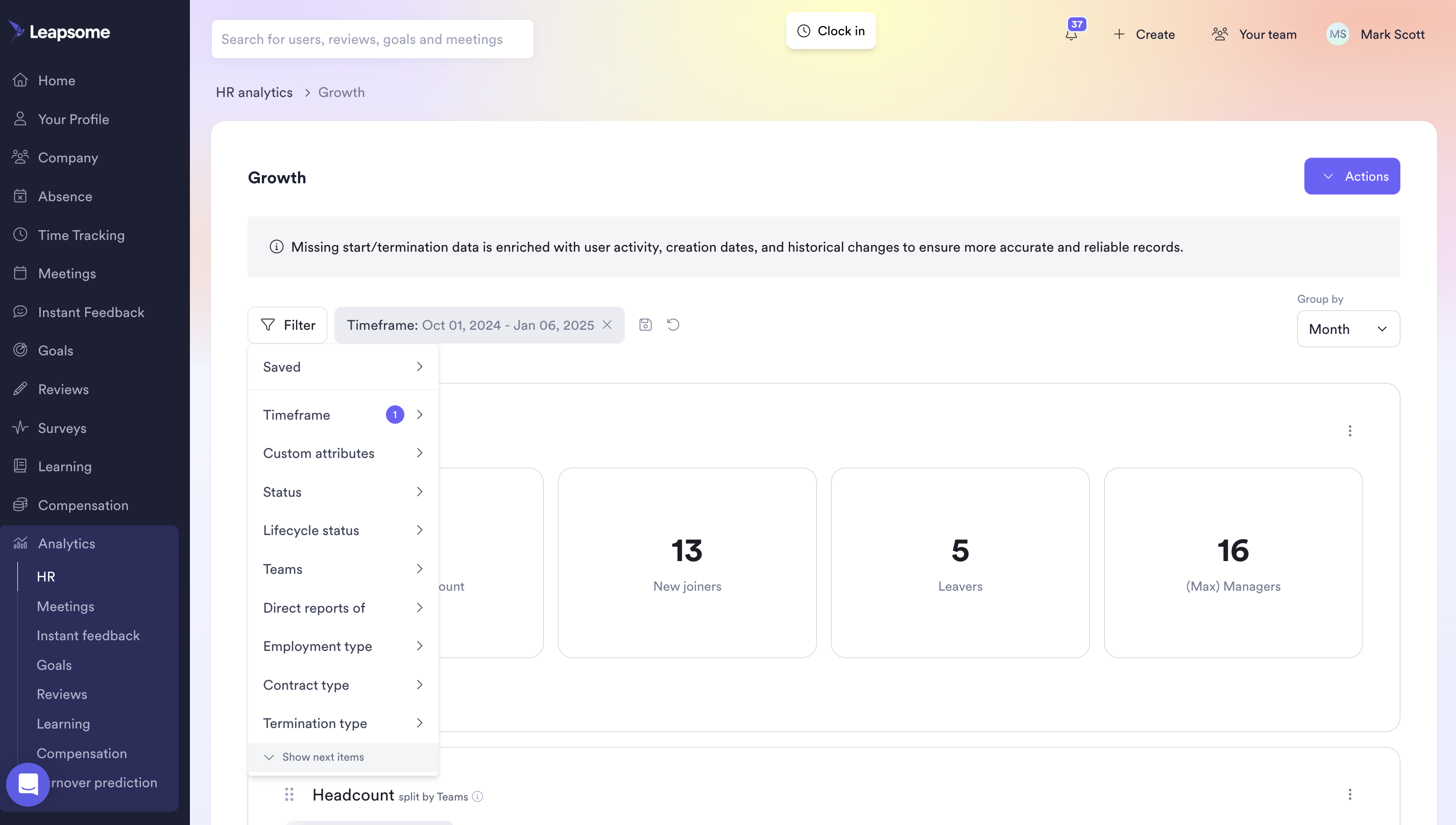The height and width of the screenshot is (825, 1456).
Task: Remove the Timeframe filter chip
Action: click(607, 325)
